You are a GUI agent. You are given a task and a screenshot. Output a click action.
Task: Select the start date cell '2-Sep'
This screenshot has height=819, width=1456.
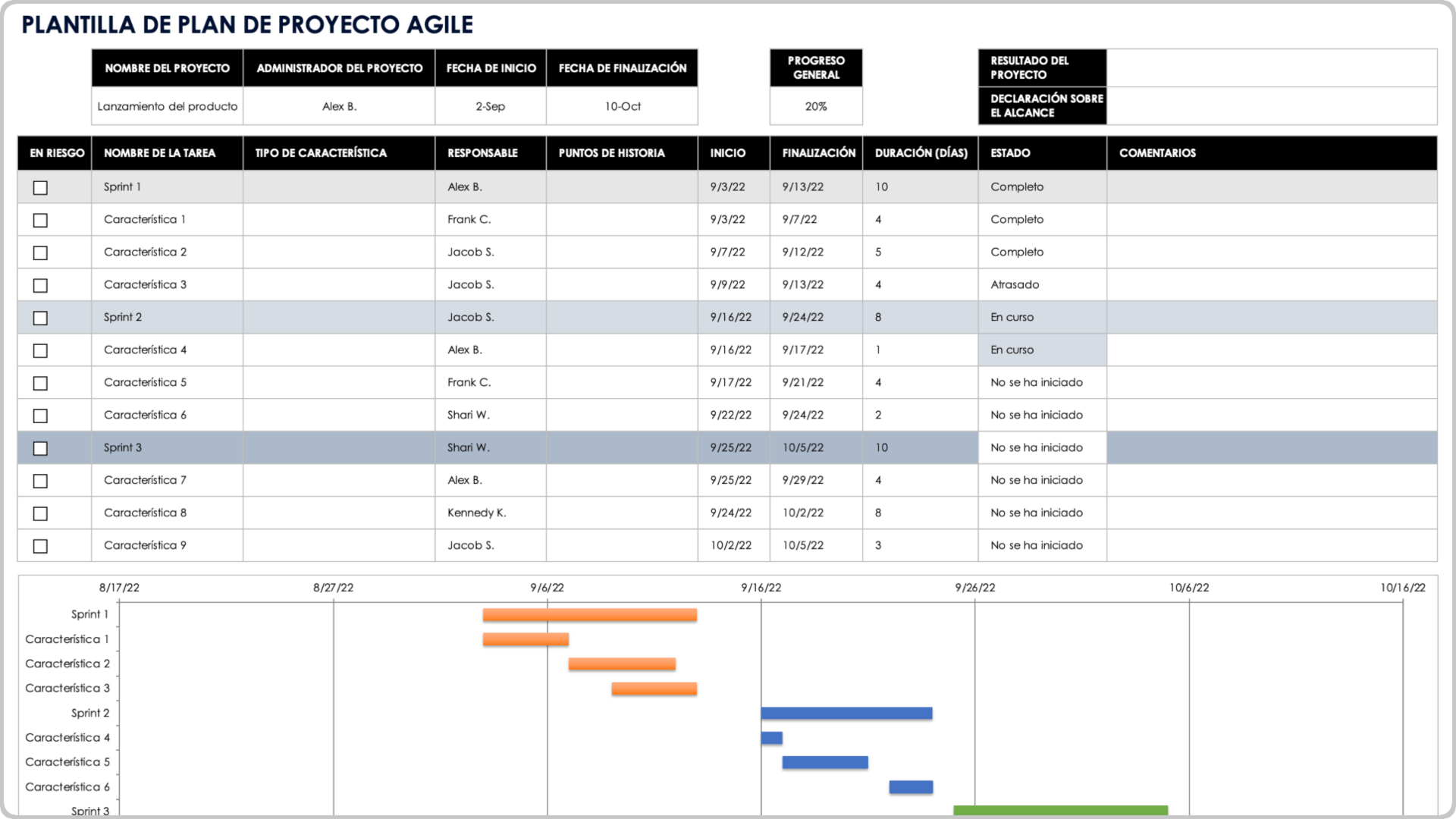pyautogui.click(x=491, y=106)
